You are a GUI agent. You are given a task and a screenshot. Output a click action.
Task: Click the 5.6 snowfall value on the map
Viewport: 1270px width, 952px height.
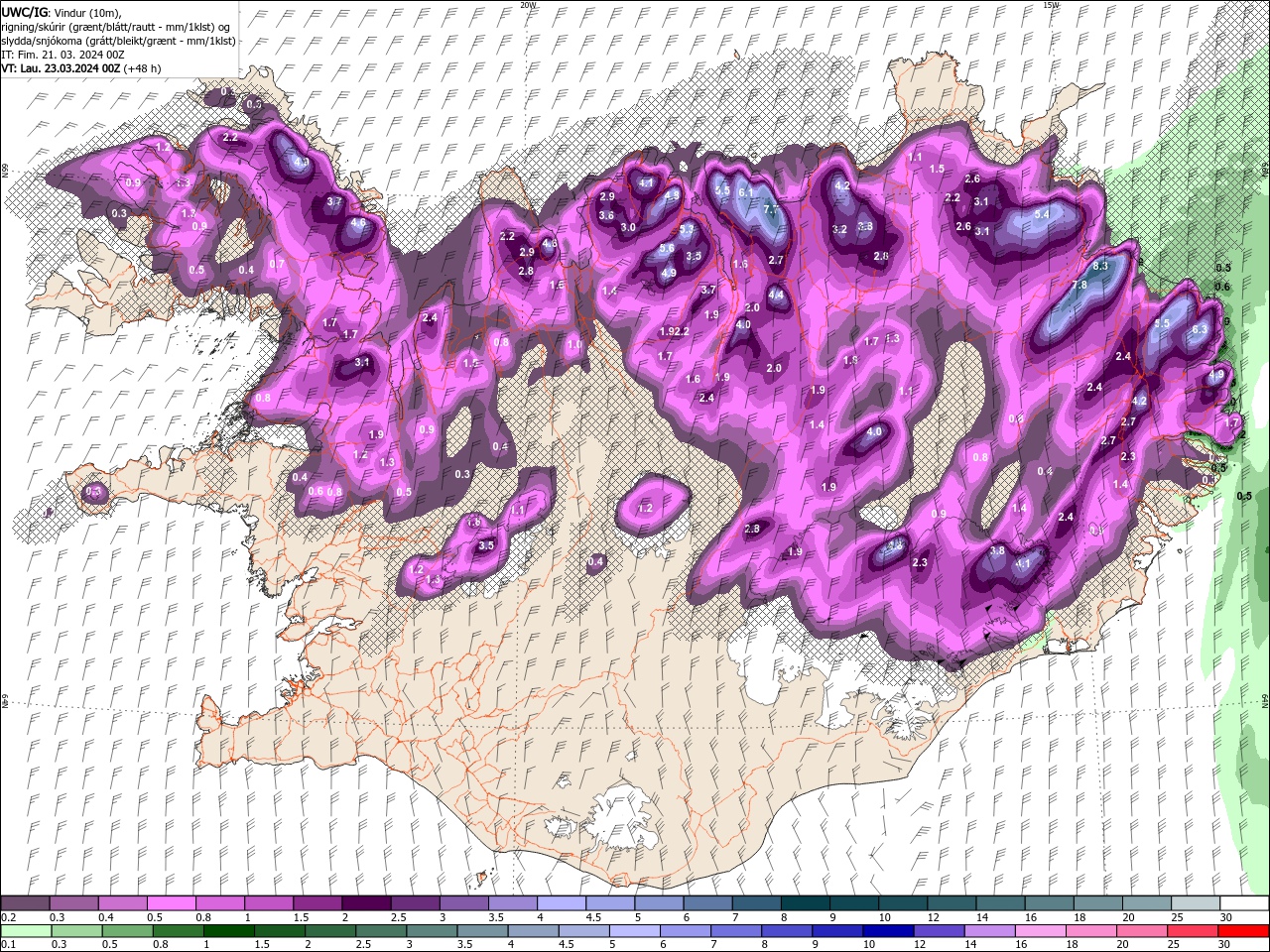667,249
